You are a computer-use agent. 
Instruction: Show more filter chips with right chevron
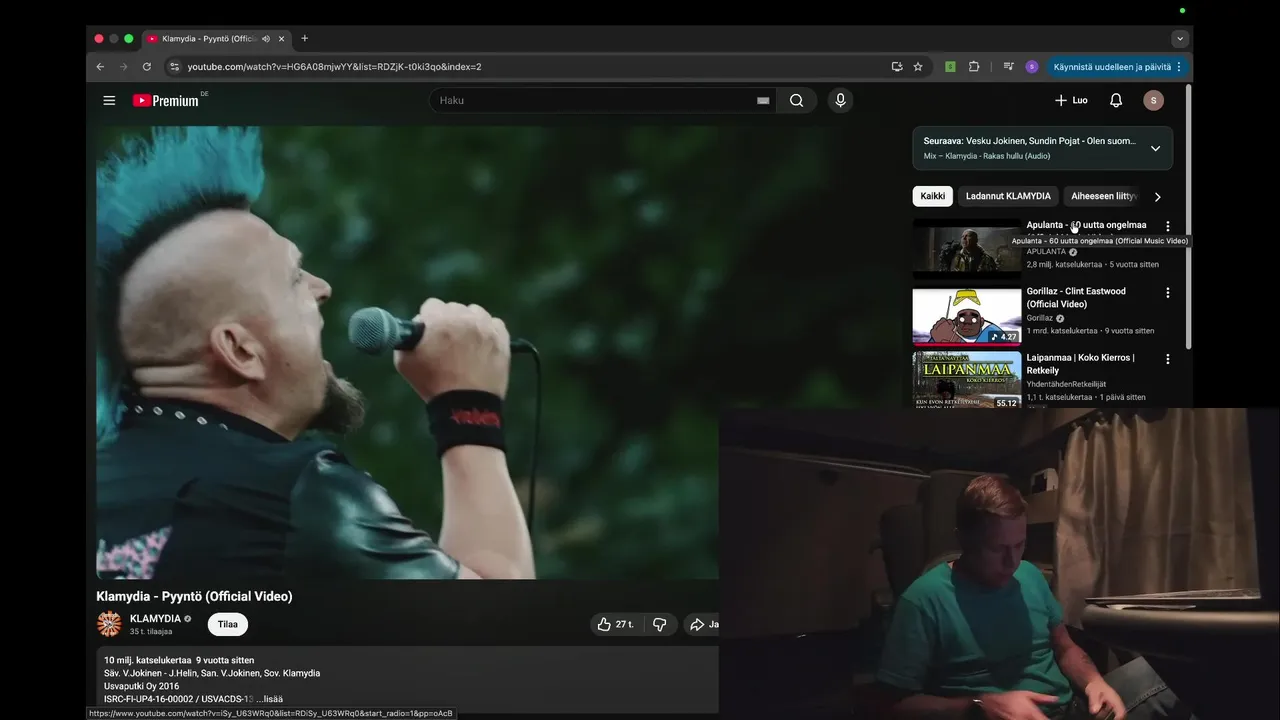[x=1158, y=197]
